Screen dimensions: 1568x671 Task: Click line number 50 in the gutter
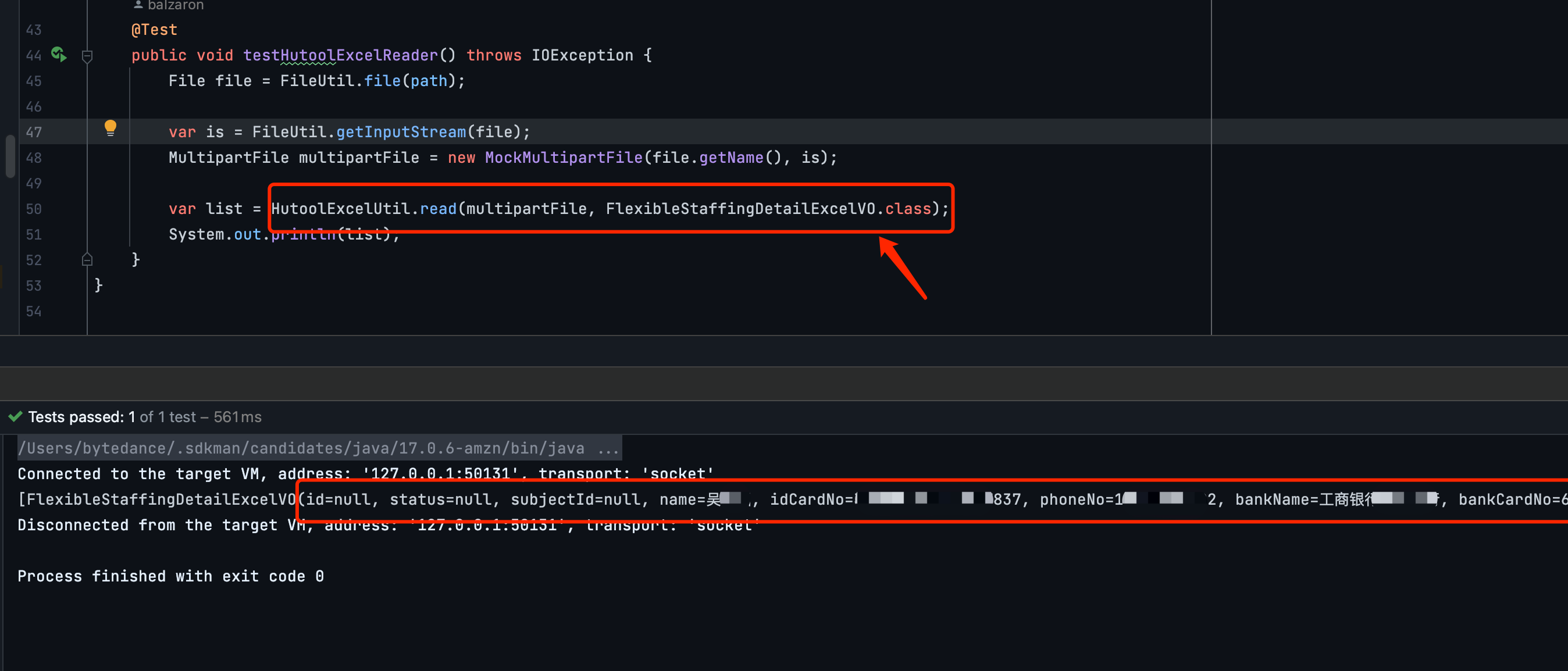click(x=34, y=209)
